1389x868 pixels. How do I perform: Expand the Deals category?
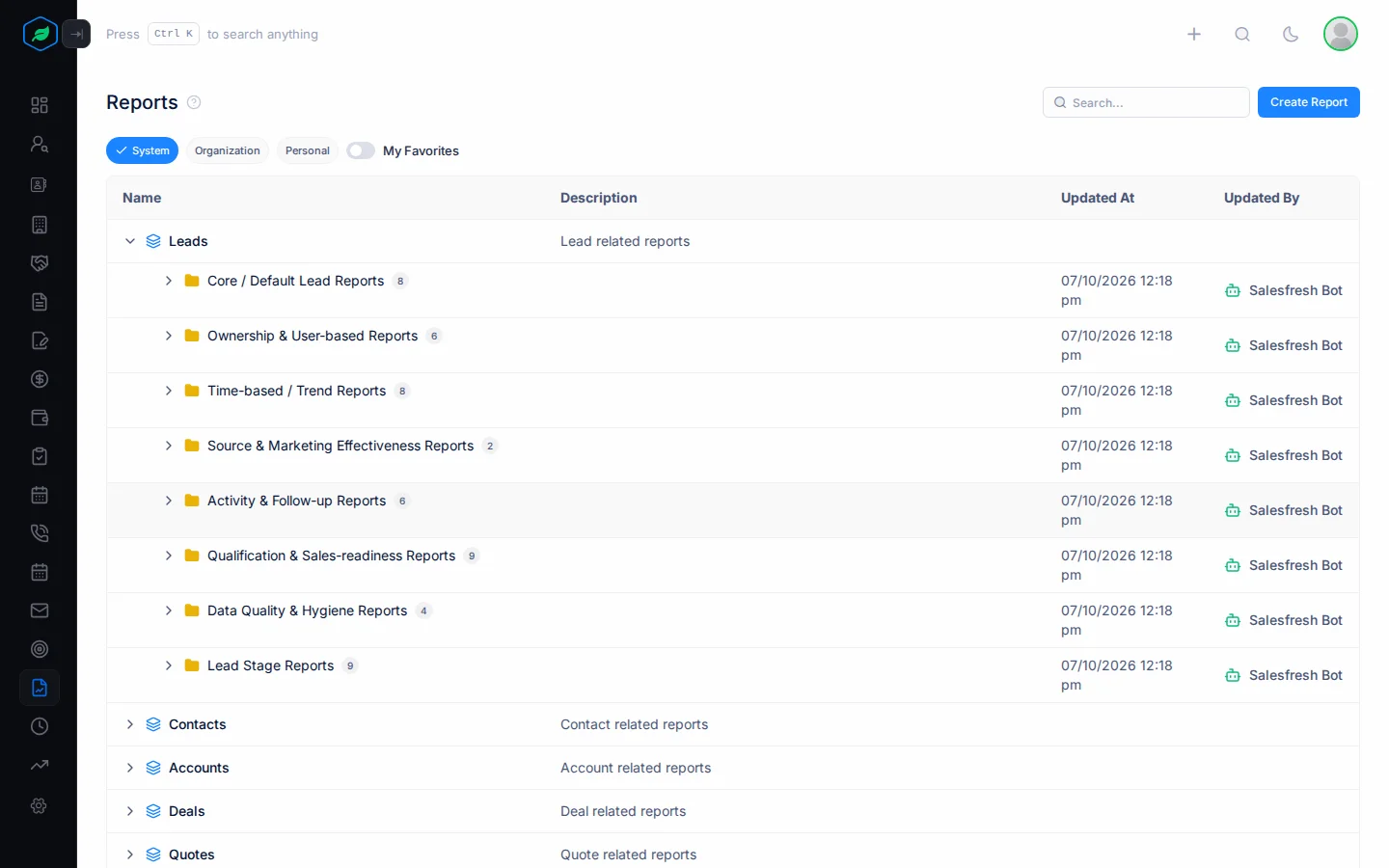coord(130,811)
